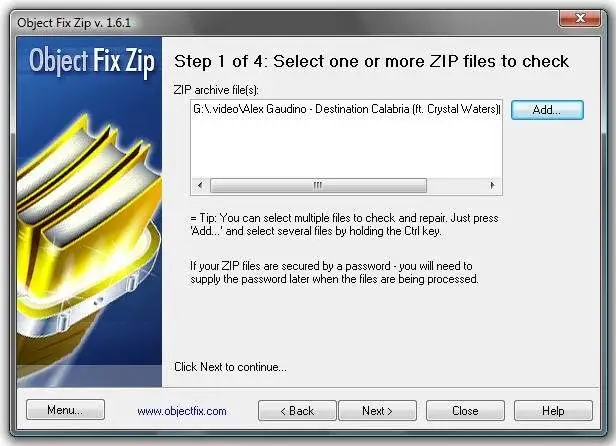Click the bottom Close button

(x=465, y=411)
